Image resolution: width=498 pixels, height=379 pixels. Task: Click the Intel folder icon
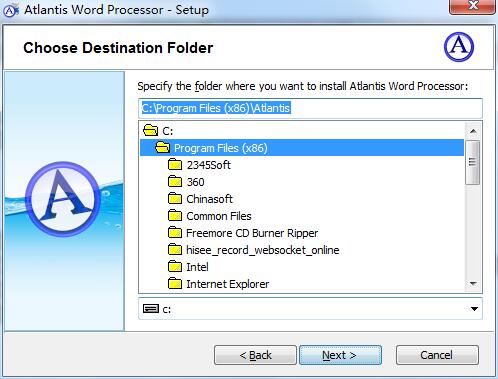(175, 267)
